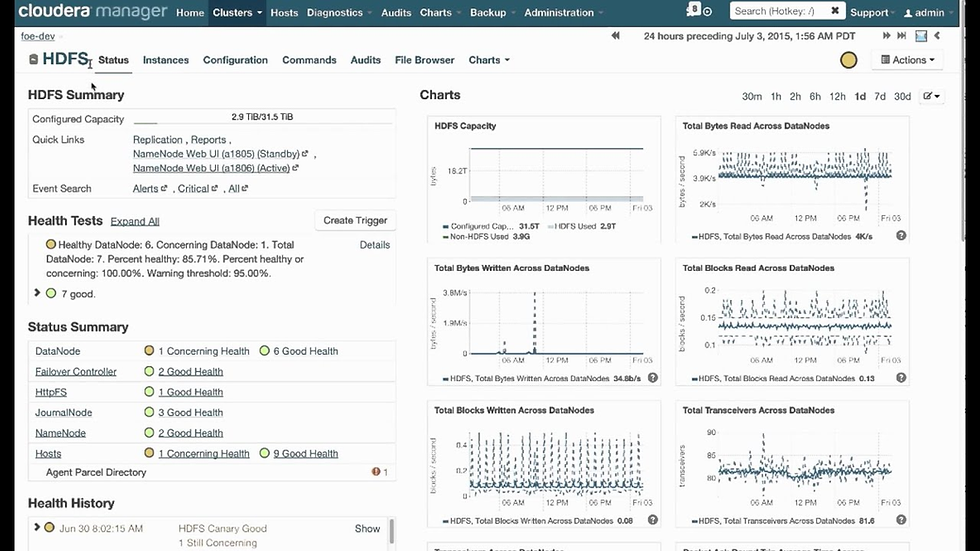Open the Clusters dropdown menu

point(237,12)
